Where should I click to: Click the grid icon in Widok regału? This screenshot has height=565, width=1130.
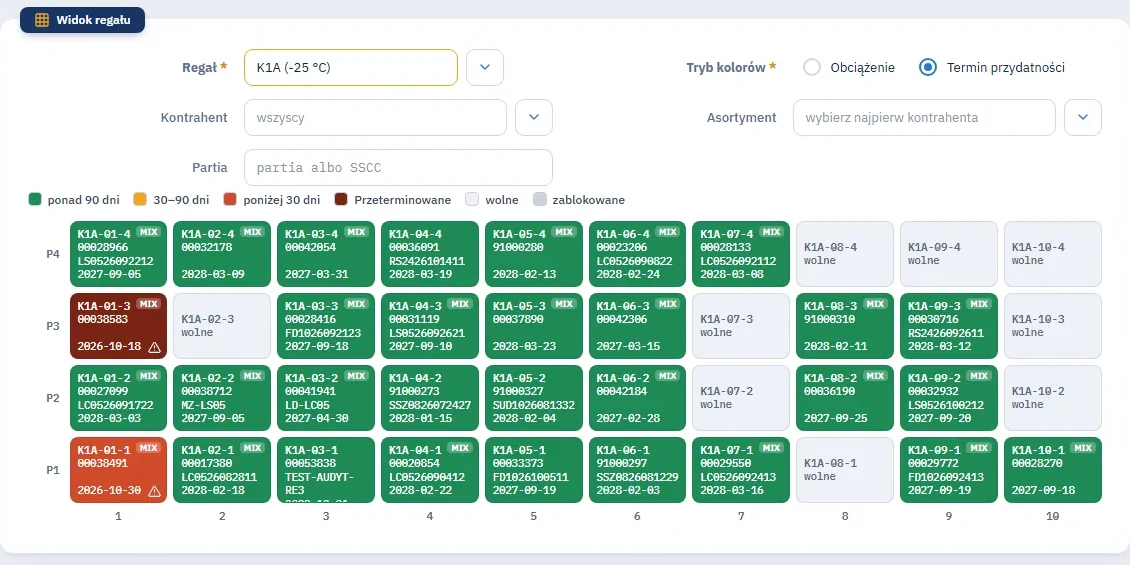(42, 20)
